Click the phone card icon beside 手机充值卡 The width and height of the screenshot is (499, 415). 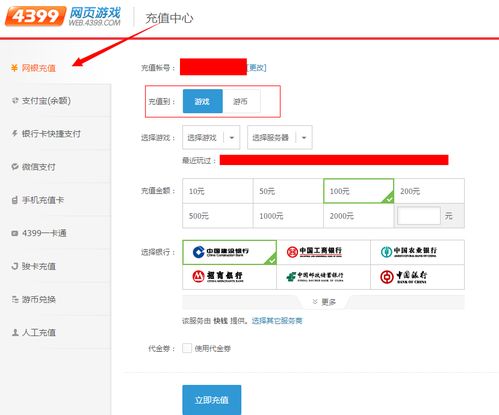point(15,200)
